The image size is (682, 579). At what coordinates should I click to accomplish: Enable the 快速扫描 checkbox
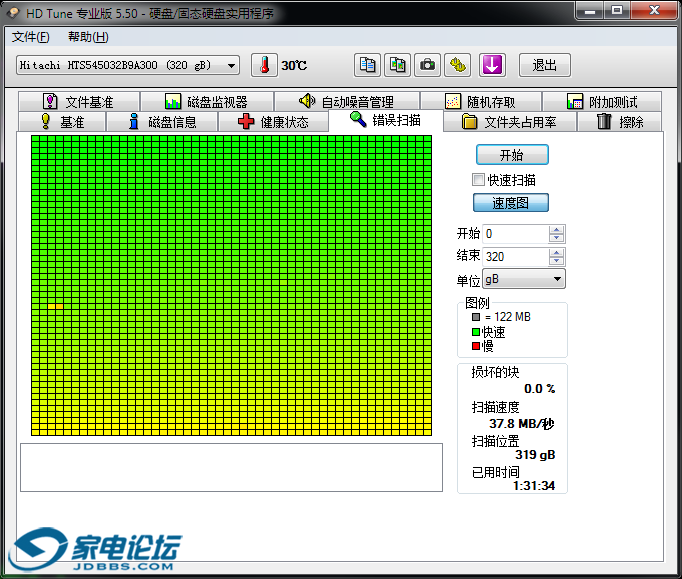(478, 179)
